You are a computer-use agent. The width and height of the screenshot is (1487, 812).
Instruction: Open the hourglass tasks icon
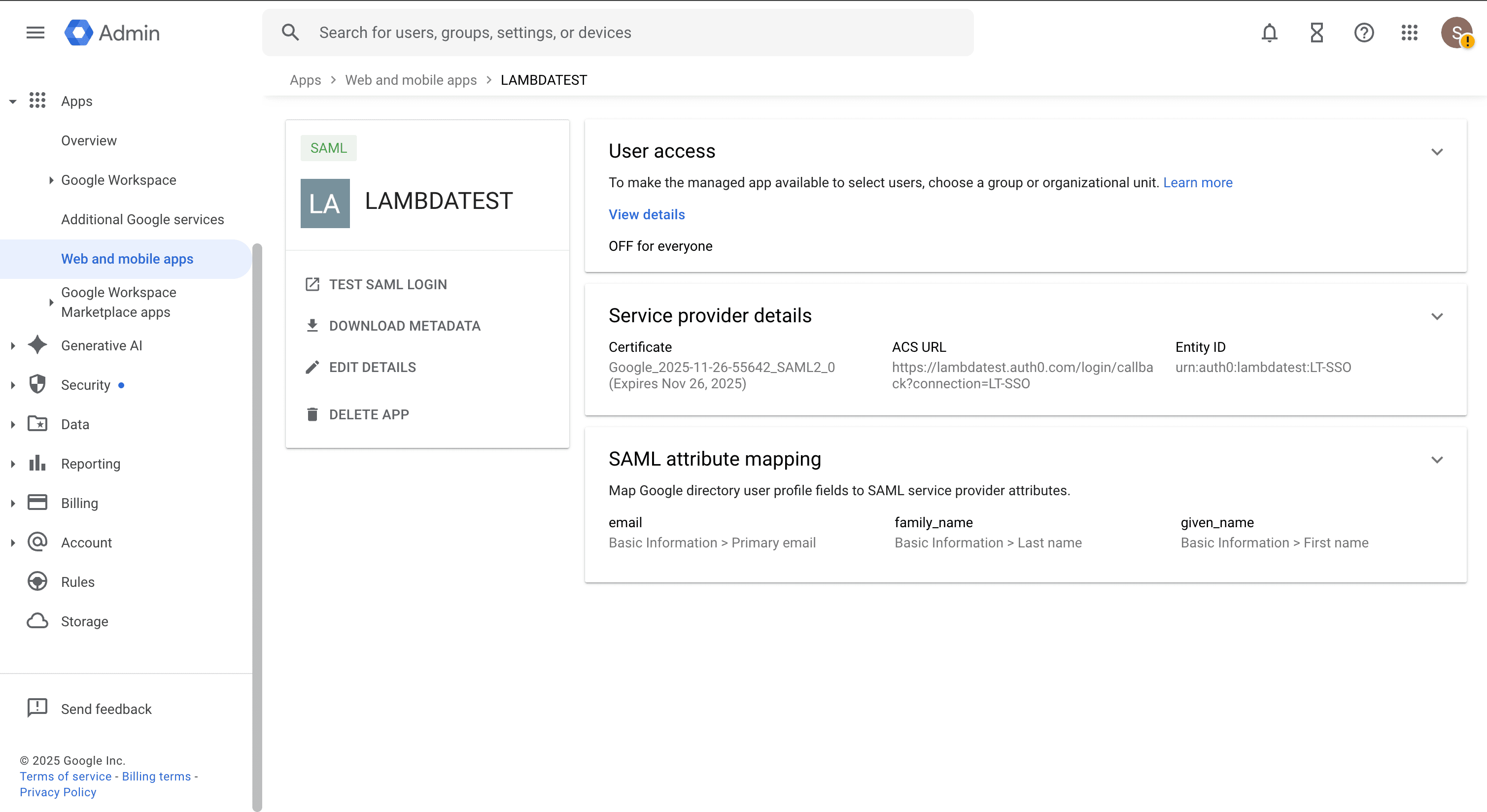click(1316, 33)
